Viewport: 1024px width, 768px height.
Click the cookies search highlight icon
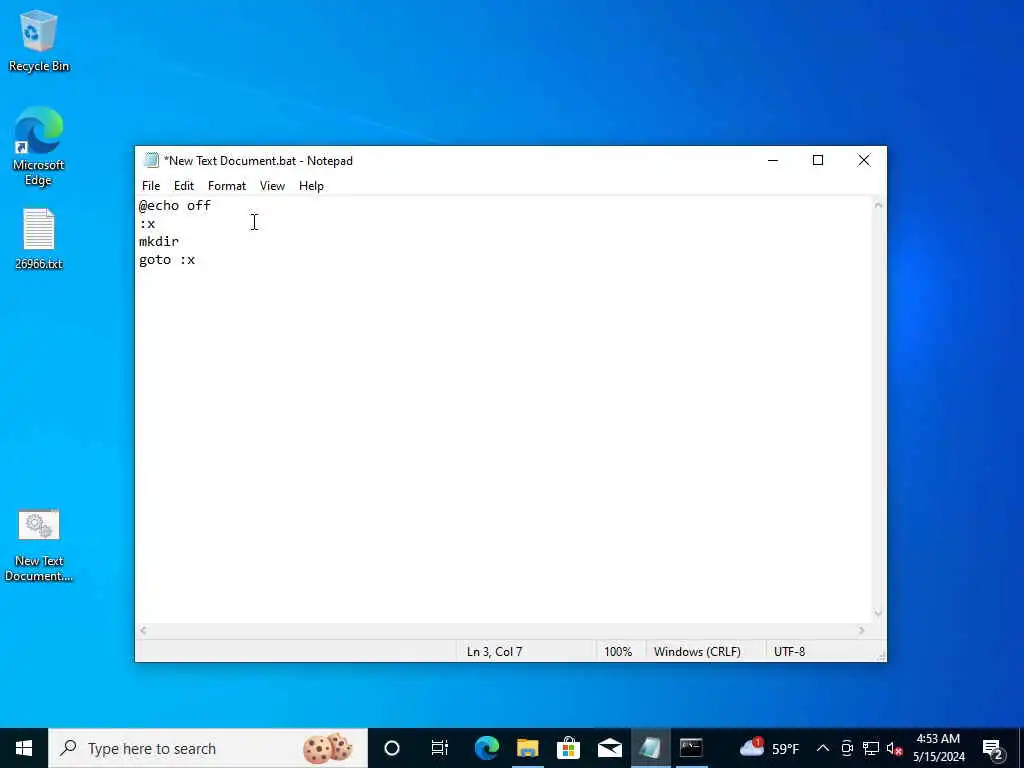coord(327,748)
